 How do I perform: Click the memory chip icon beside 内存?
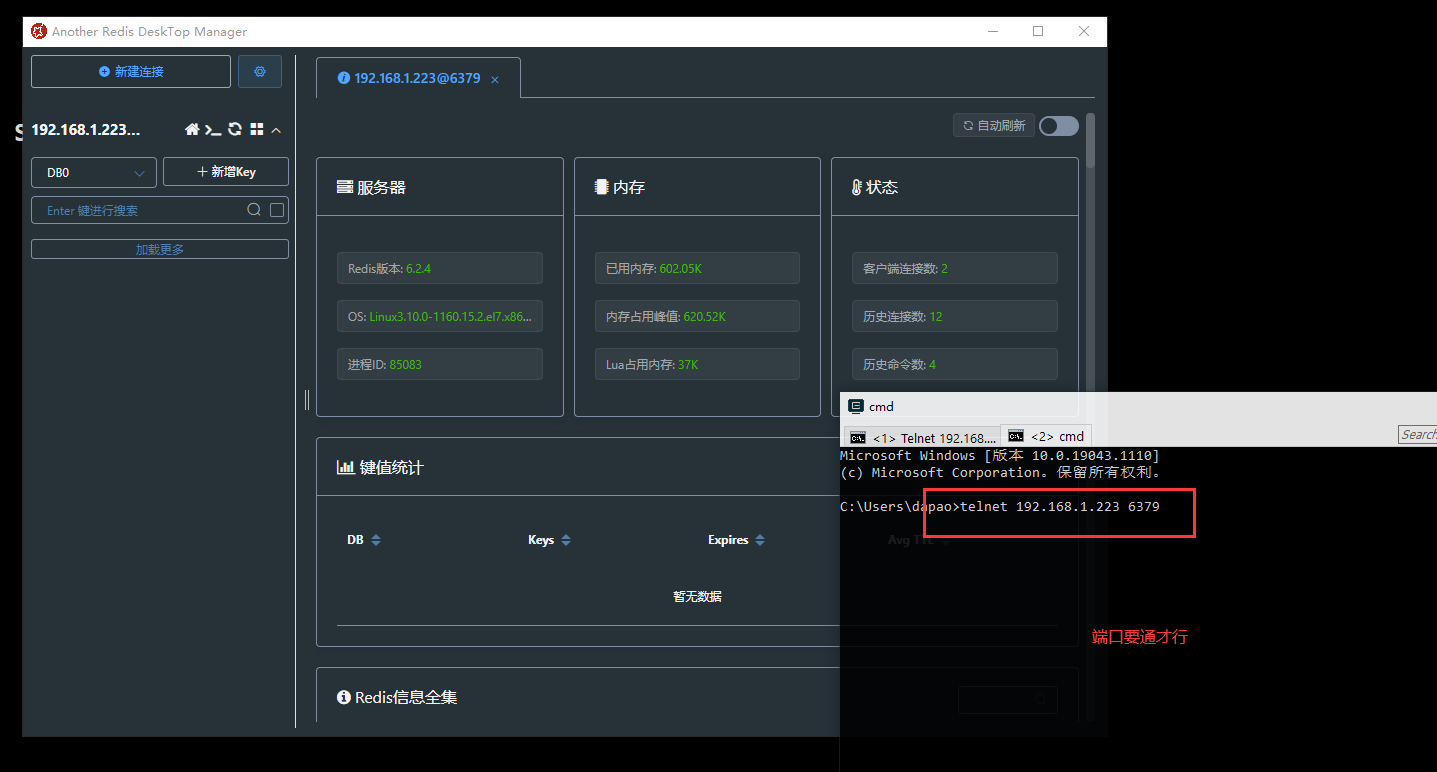[601, 187]
